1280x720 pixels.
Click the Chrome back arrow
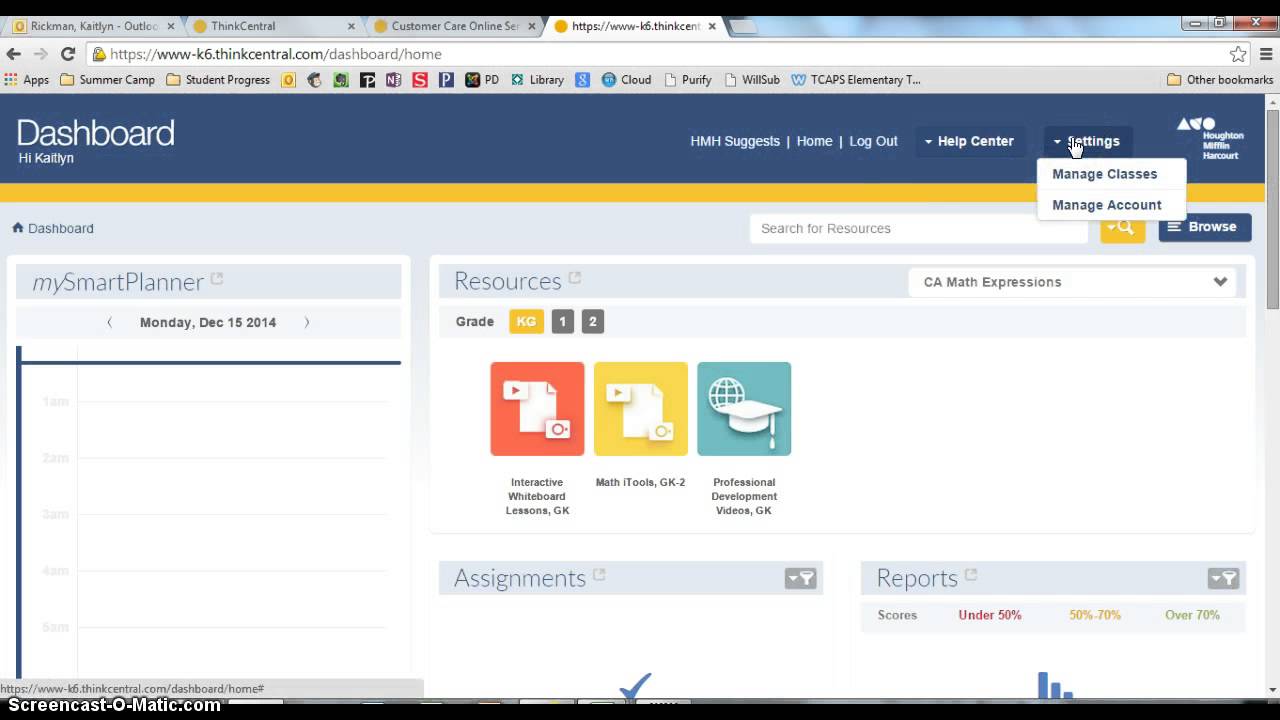click(14, 54)
